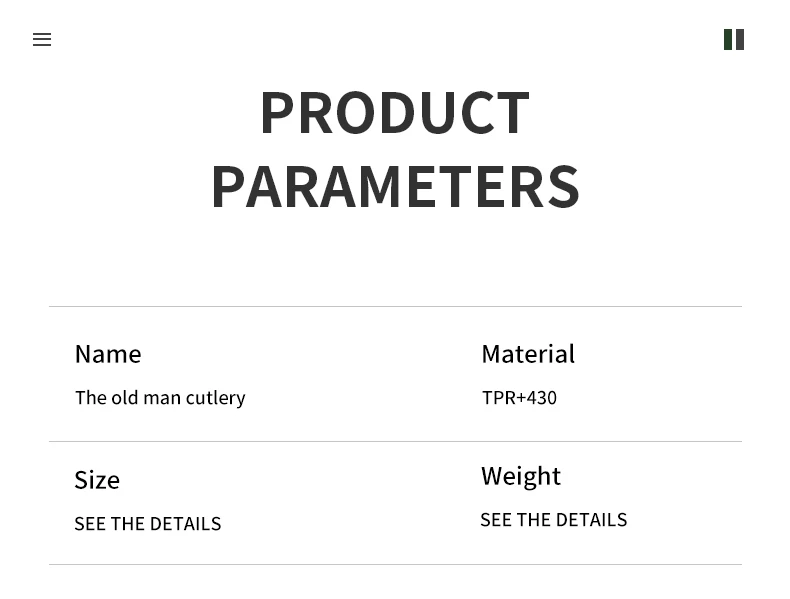Viewport: 790px width, 599px height.
Task: Click the value "The old man cutlery"
Action: point(160,398)
